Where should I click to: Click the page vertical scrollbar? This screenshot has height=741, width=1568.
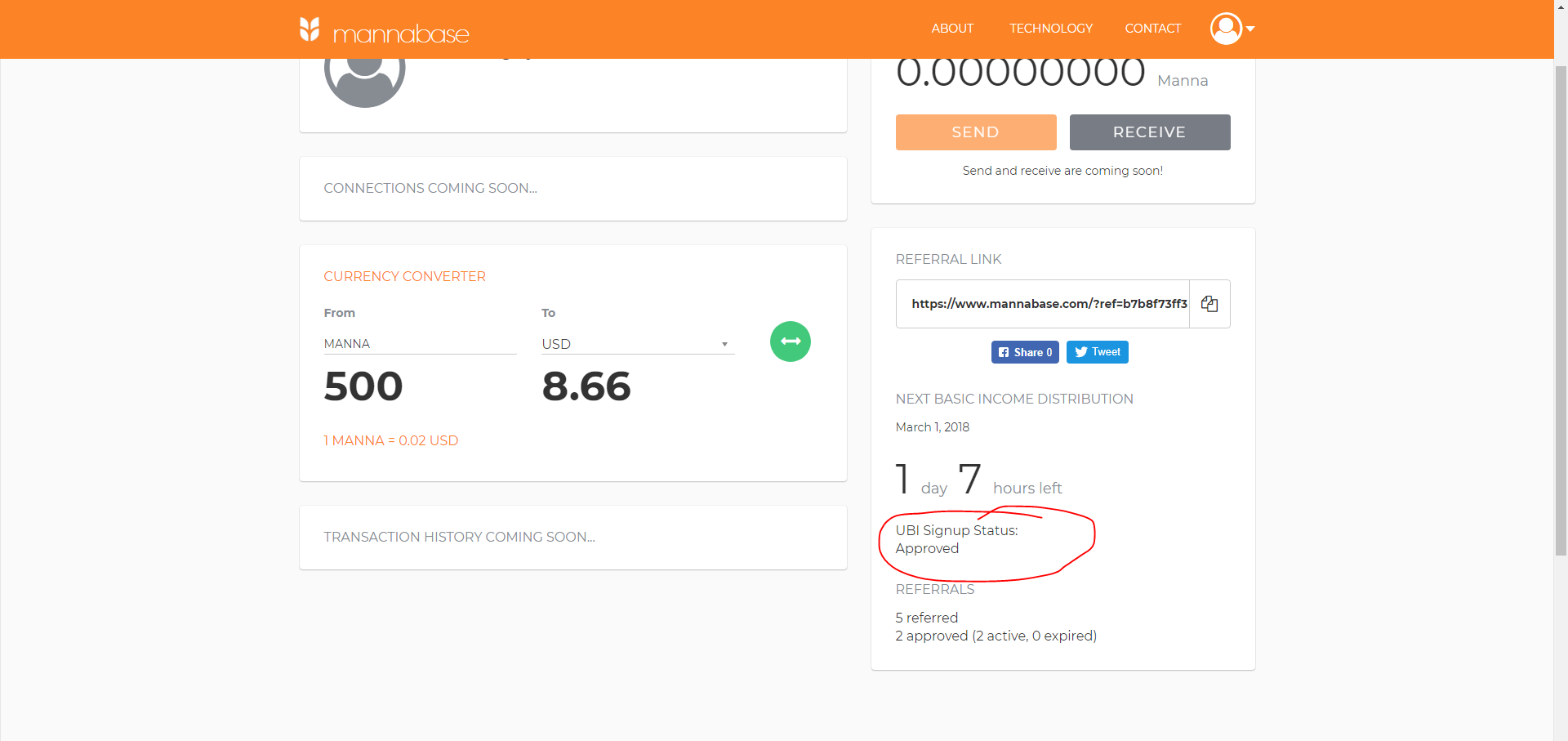pyautogui.click(x=1561, y=310)
